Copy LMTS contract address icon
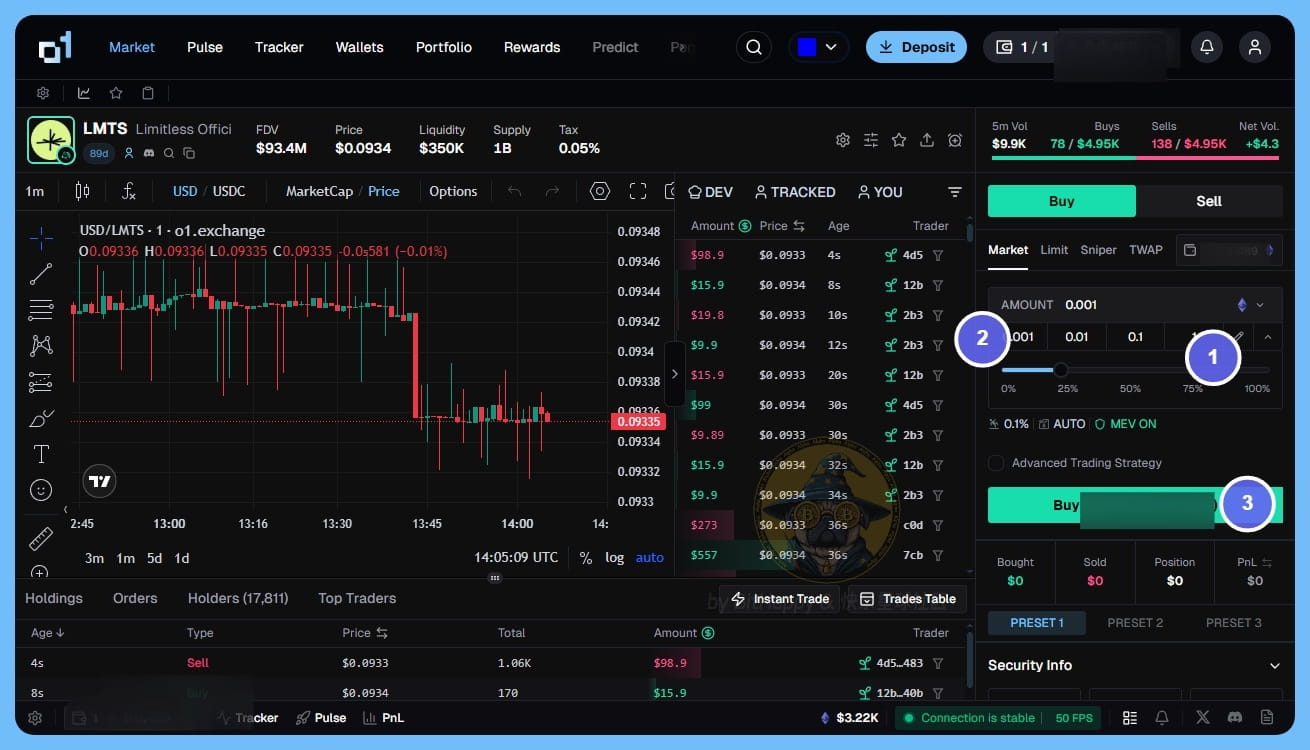Image resolution: width=1310 pixels, height=750 pixels. 189,153
